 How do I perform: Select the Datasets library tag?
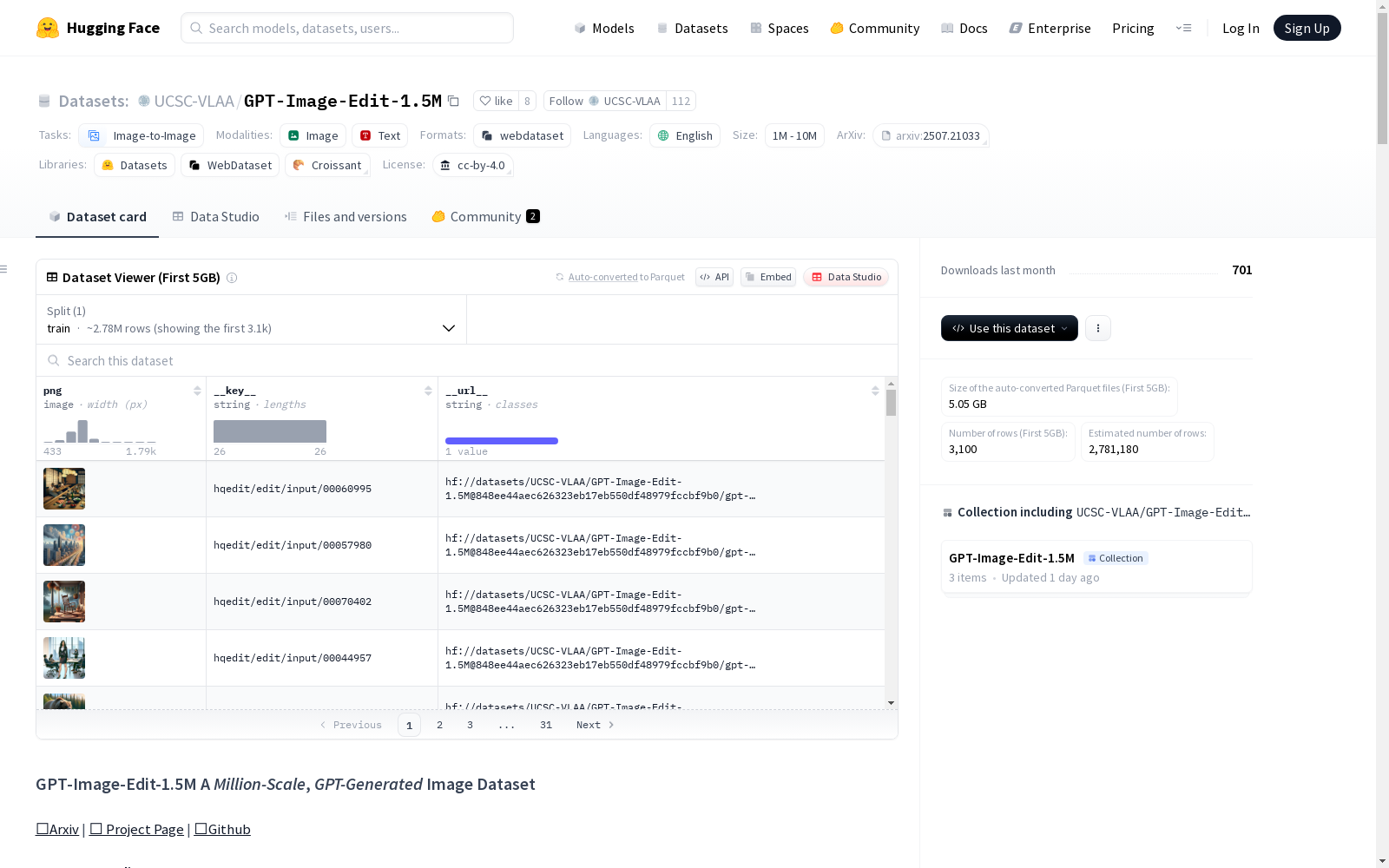coord(135,165)
